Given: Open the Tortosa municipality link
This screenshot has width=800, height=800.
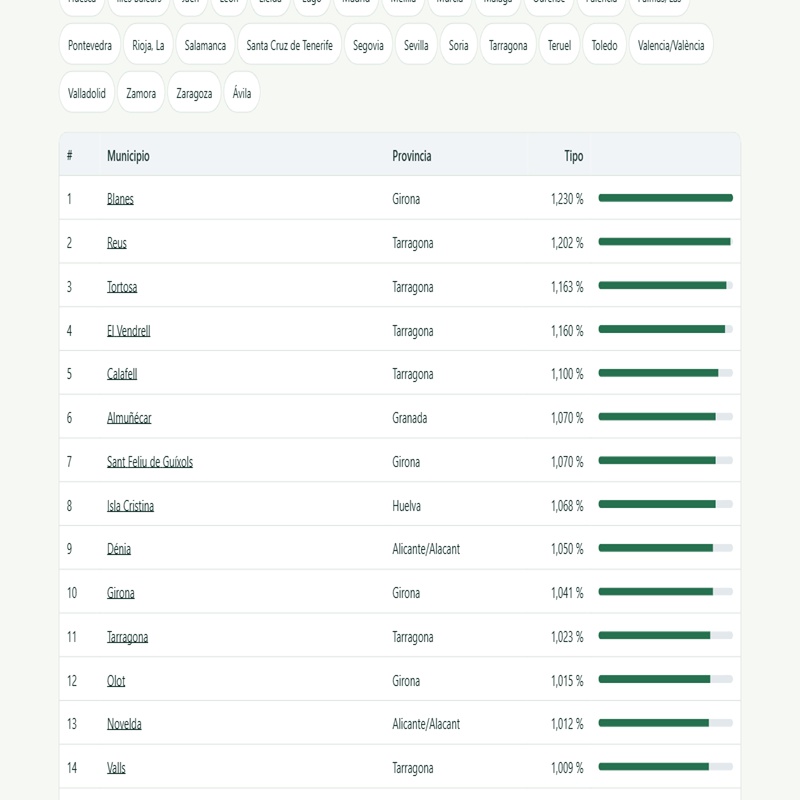Looking at the screenshot, I should click(122, 287).
